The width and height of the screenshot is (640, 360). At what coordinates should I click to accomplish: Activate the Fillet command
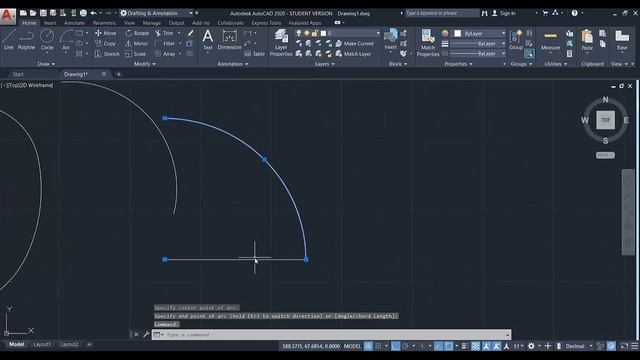[x=165, y=43]
